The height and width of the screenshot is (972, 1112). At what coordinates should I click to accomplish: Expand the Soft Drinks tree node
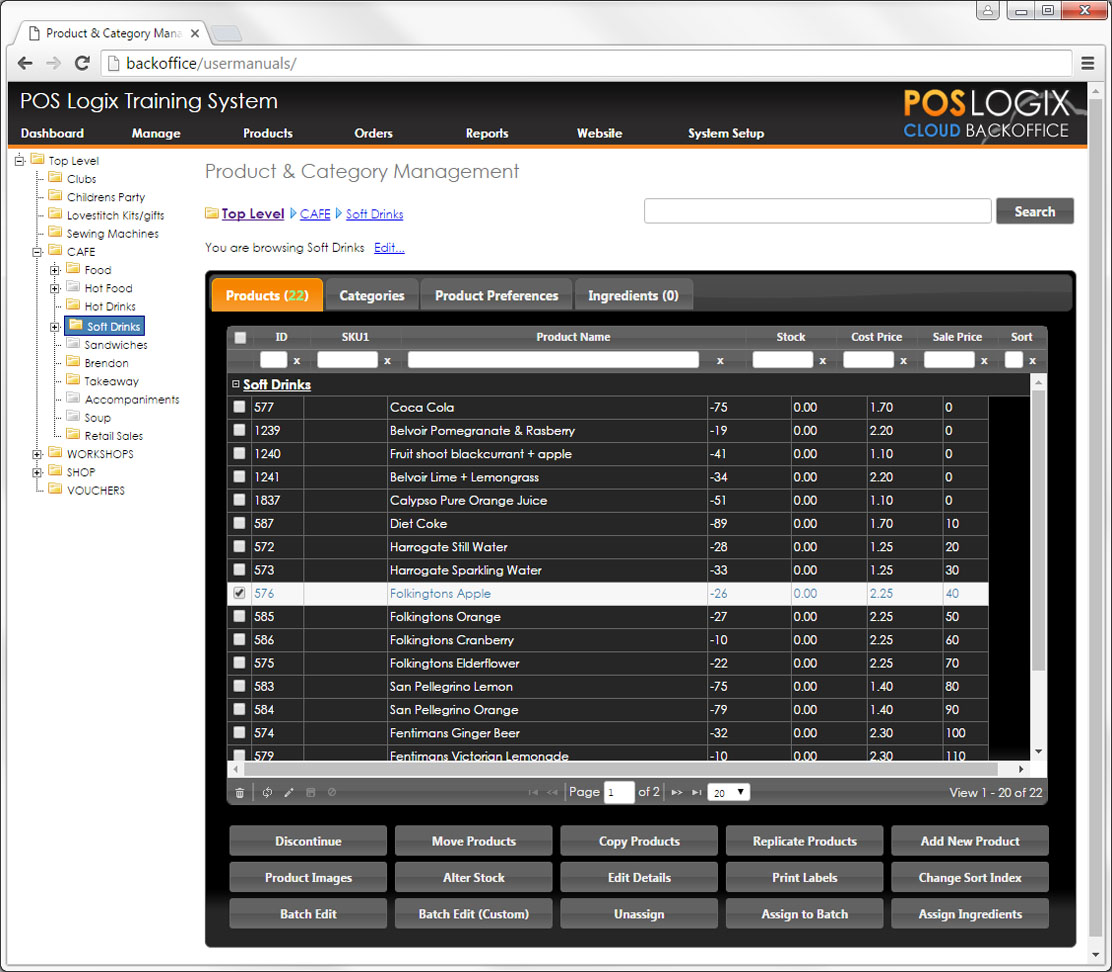point(55,327)
